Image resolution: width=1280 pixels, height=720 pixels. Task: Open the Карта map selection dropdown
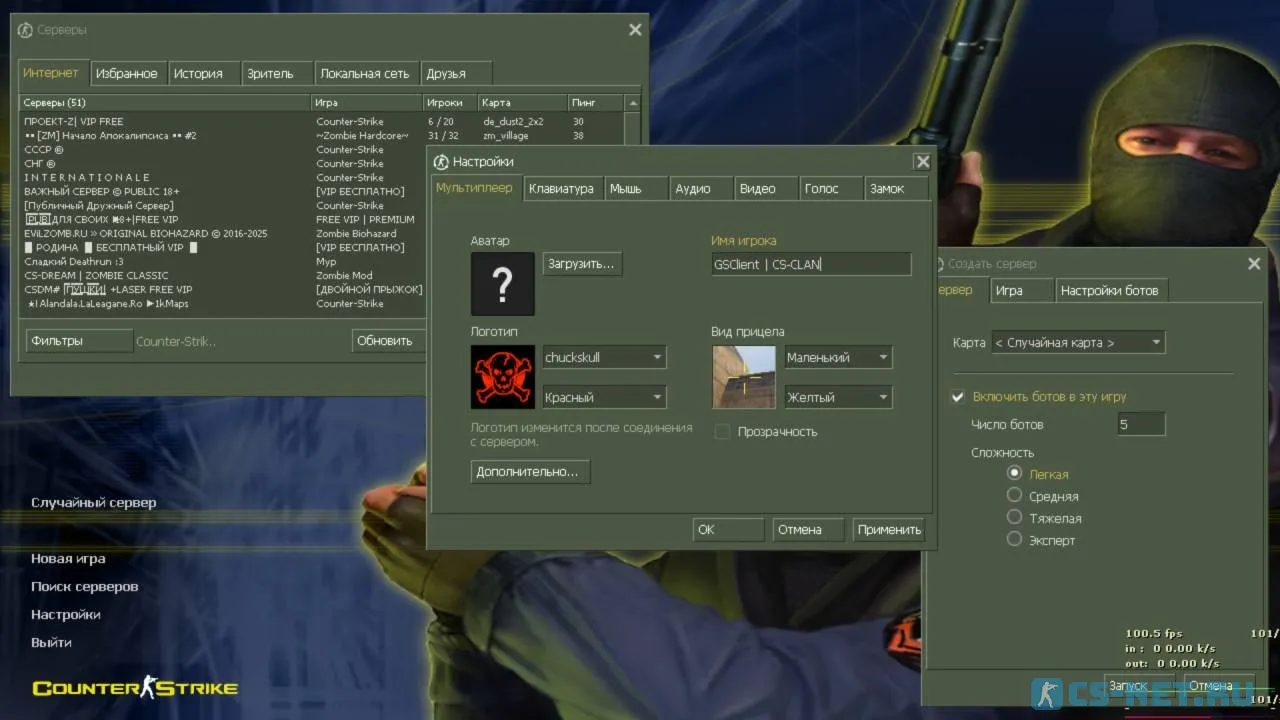[1078, 342]
